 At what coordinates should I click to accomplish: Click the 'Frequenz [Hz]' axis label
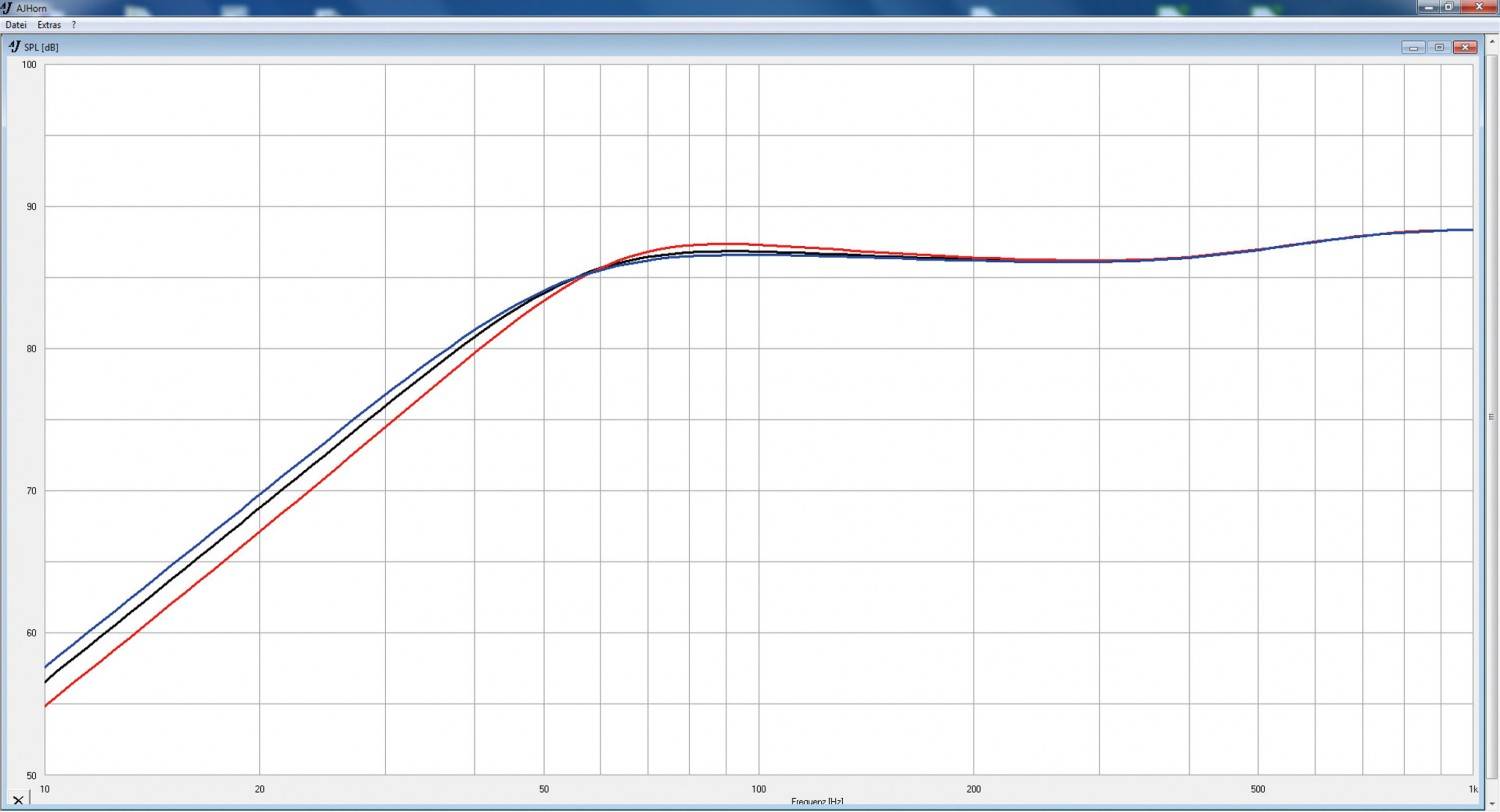coord(817,802)
